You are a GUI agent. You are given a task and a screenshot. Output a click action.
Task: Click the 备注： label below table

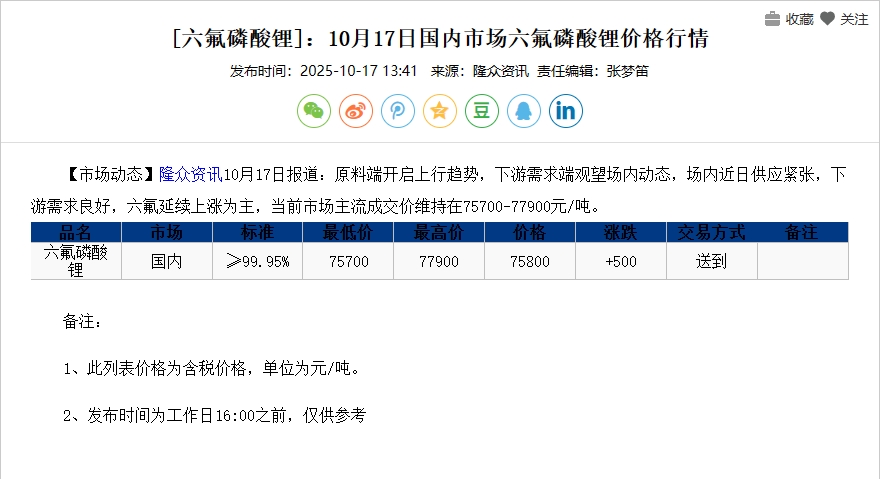point(82,322)
